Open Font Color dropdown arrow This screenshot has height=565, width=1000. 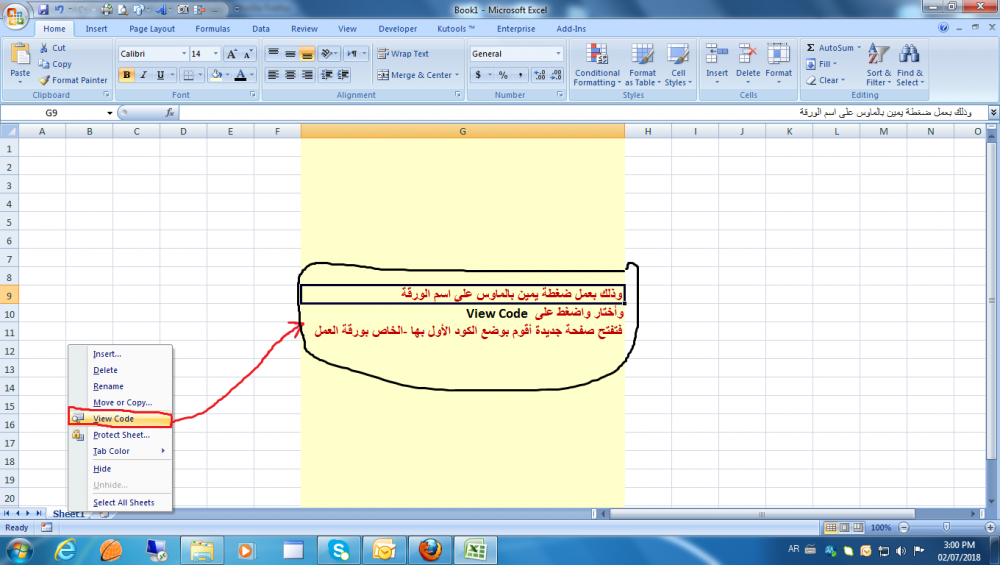click(x=252, y=75)
